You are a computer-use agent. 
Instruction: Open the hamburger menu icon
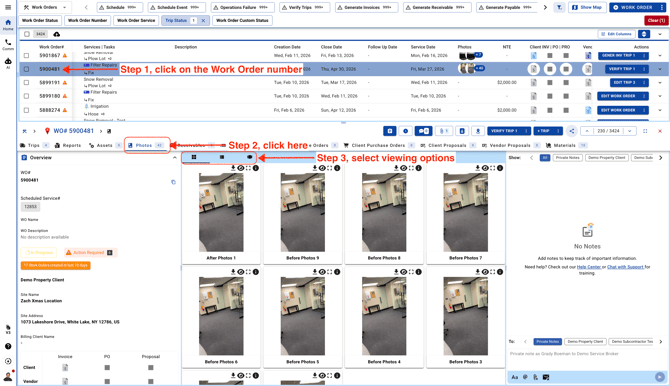[8, 7]
